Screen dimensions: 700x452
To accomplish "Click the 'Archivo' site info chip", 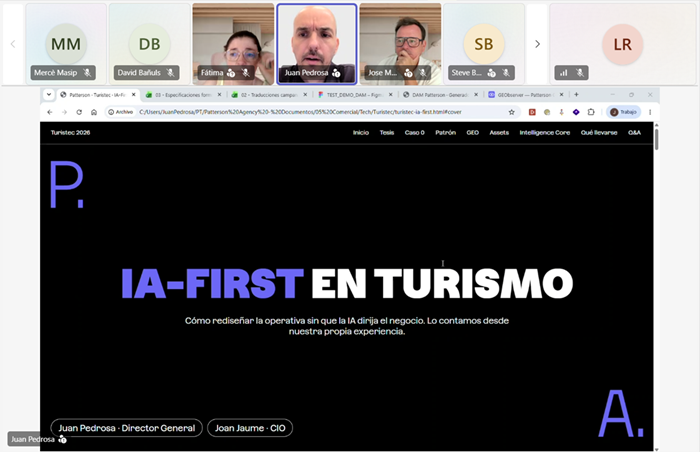I will 121,112.
